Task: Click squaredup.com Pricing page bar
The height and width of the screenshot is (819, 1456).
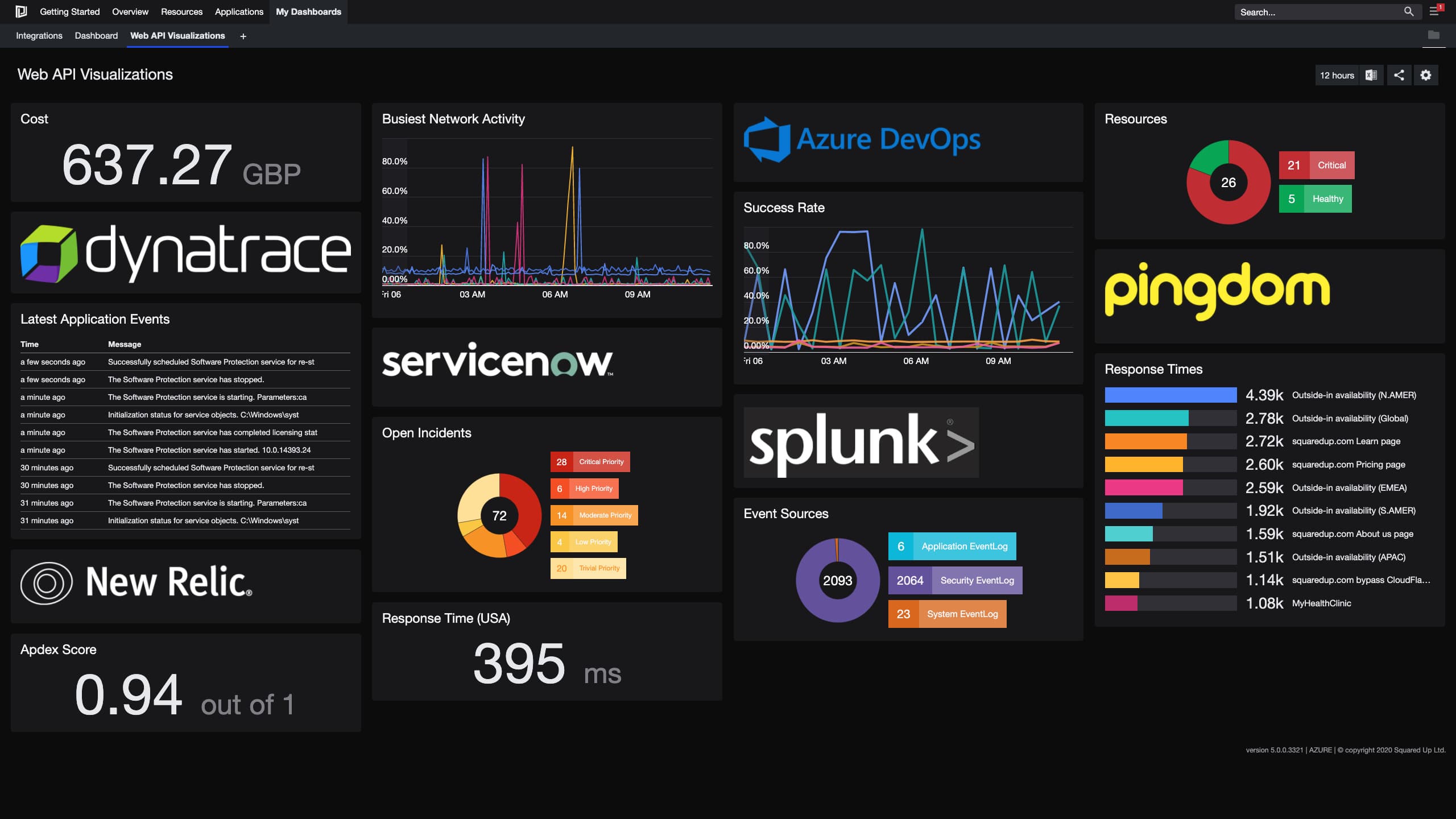Action: click(x=1170, y=465)
